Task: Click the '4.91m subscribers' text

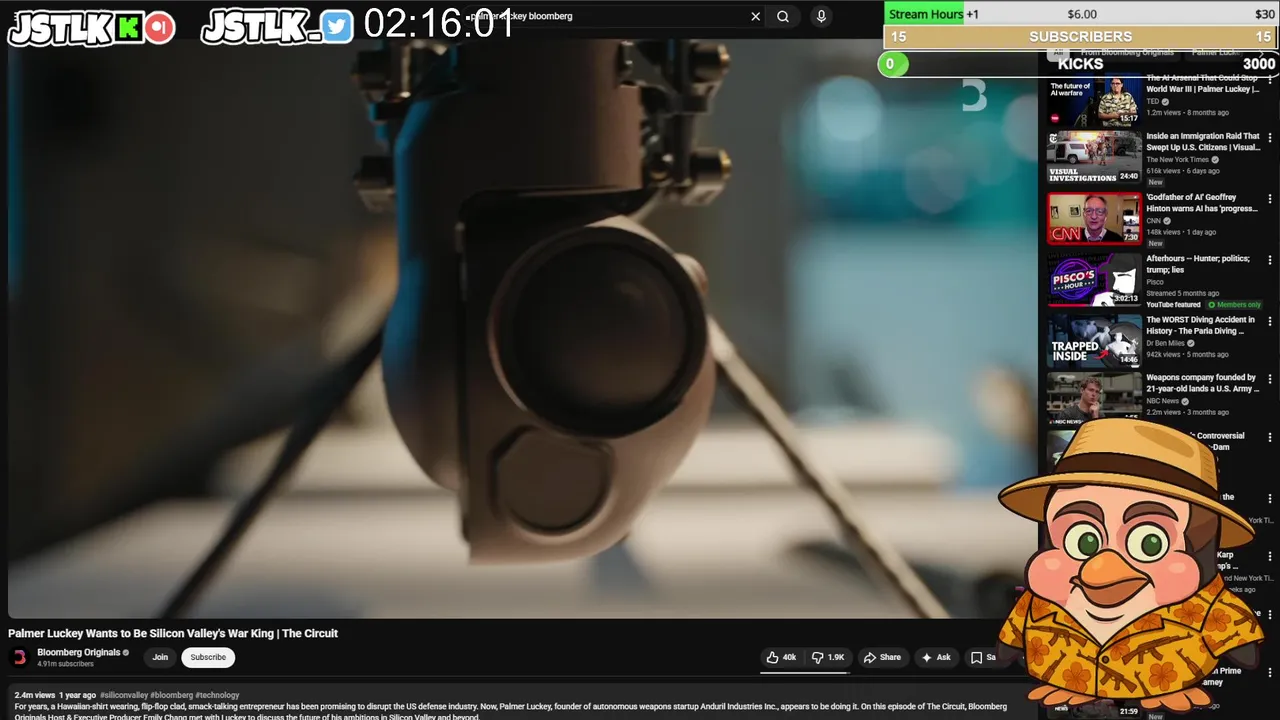Action: [65, 664]
